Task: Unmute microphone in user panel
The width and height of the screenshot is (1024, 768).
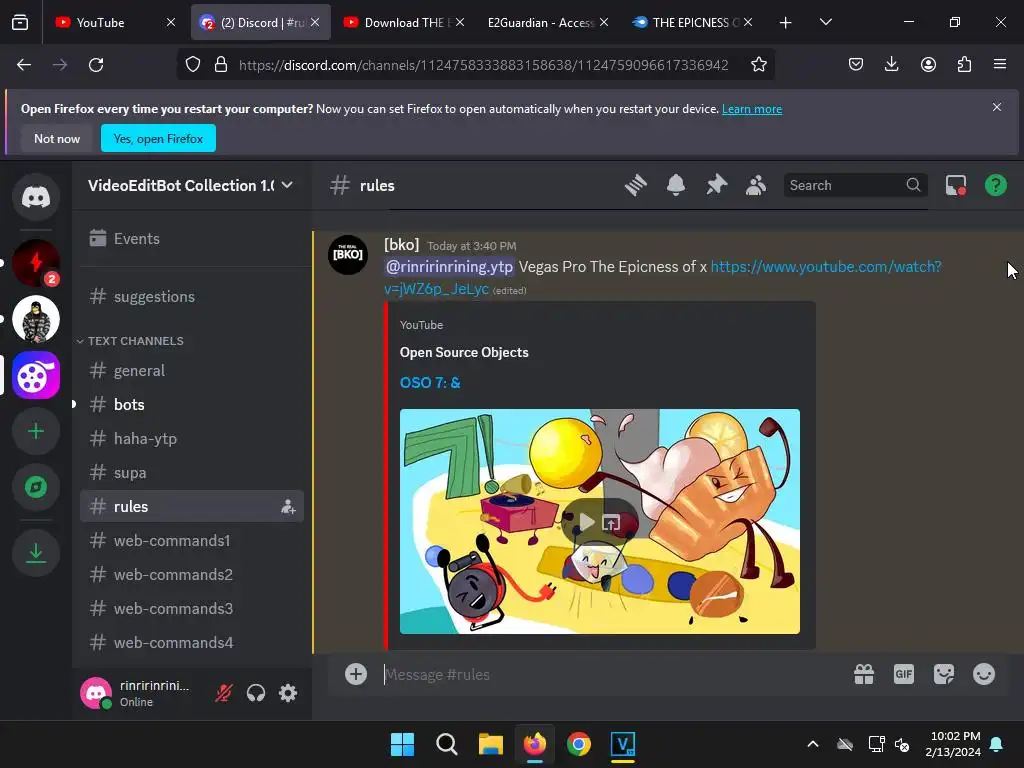Action: (x=223, y=693)
